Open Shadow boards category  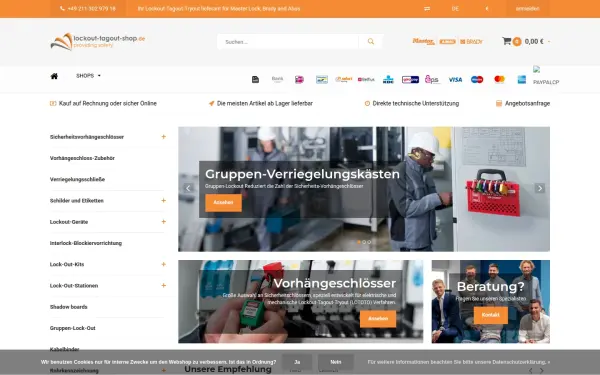pos(68,307)
